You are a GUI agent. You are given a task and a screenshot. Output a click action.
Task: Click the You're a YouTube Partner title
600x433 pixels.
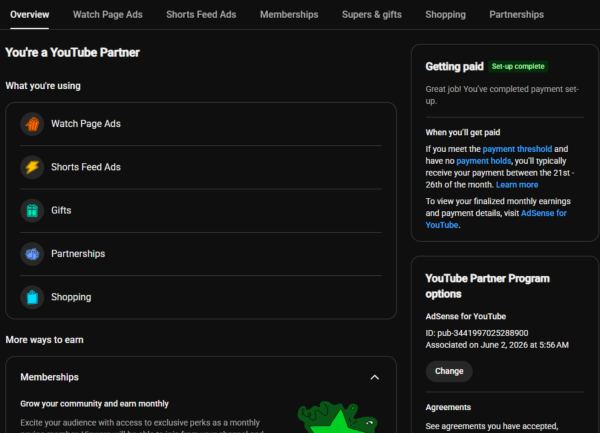tap(72, 52)
